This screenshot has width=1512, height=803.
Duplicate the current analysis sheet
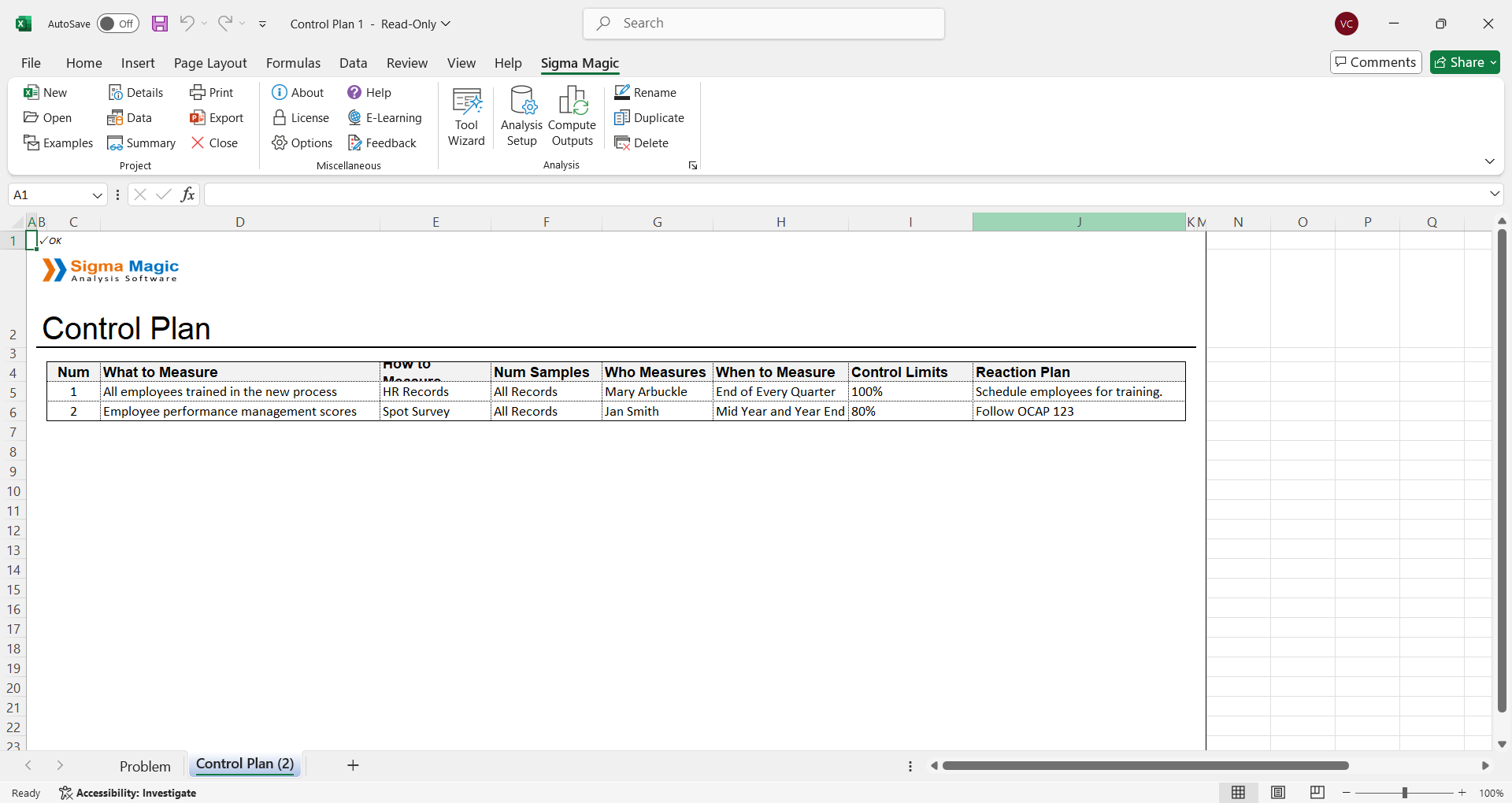tap(649, 118)
